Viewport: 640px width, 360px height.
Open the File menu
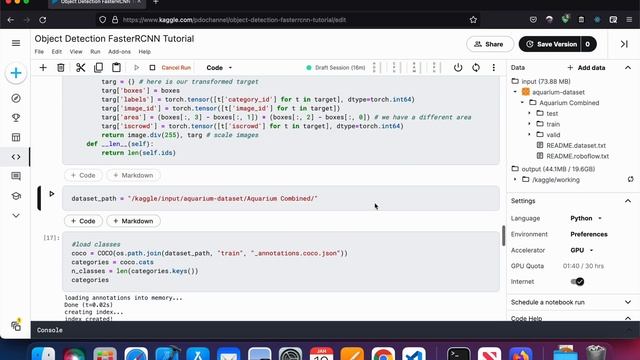pos(39,52)
